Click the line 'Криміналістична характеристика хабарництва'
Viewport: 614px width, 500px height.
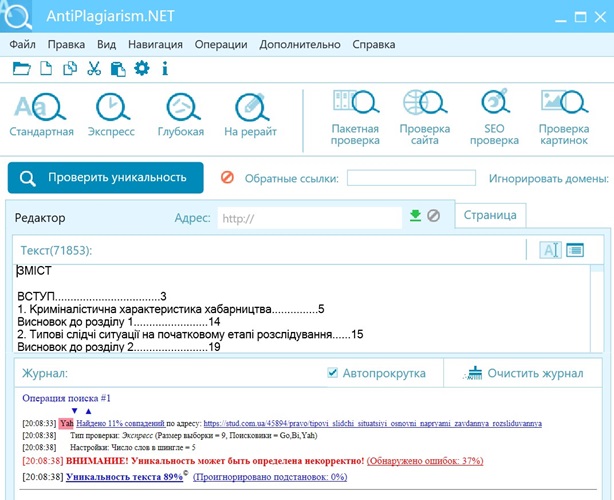(171, 309)
